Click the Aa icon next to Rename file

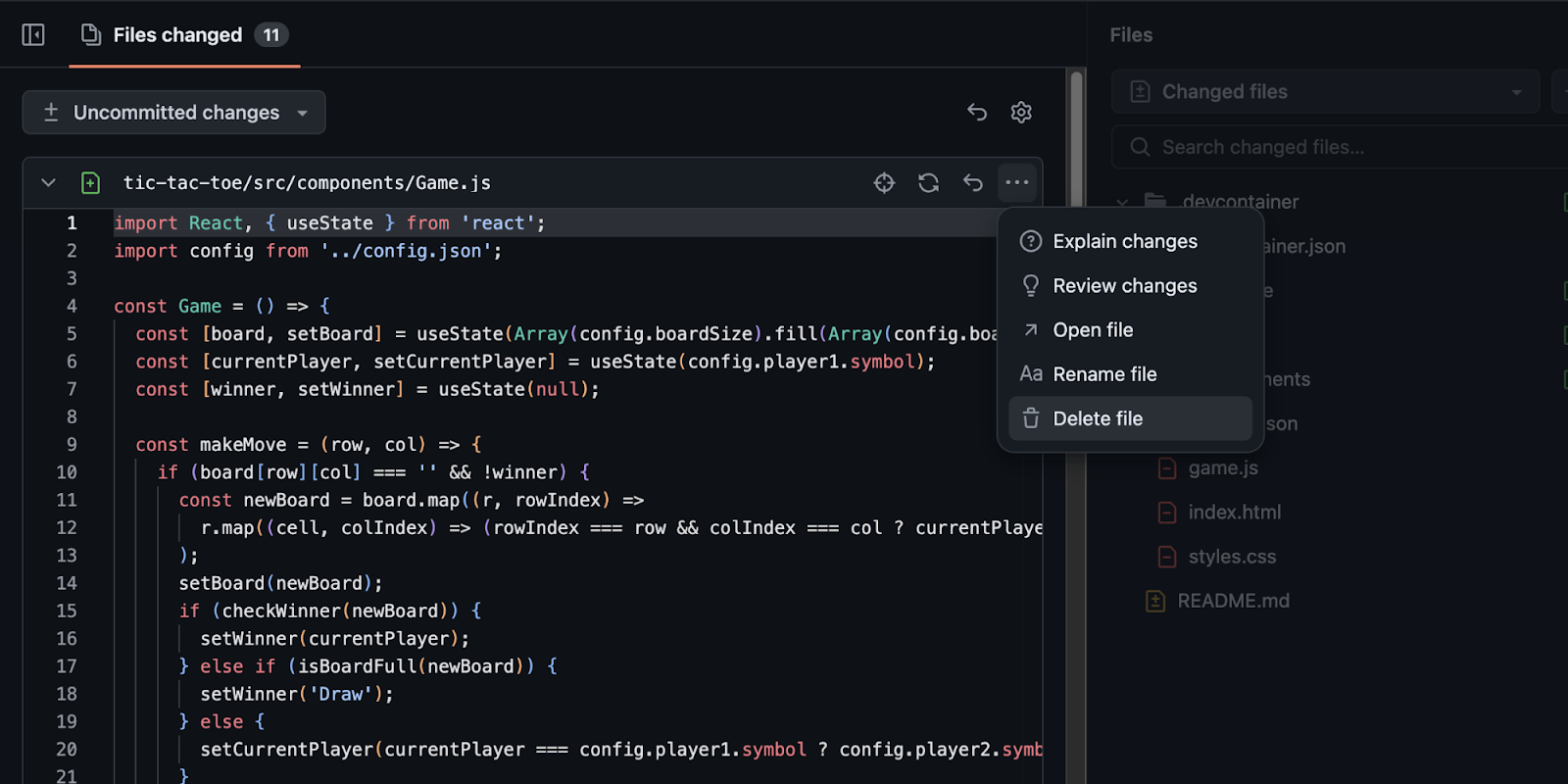point(1031,373)
